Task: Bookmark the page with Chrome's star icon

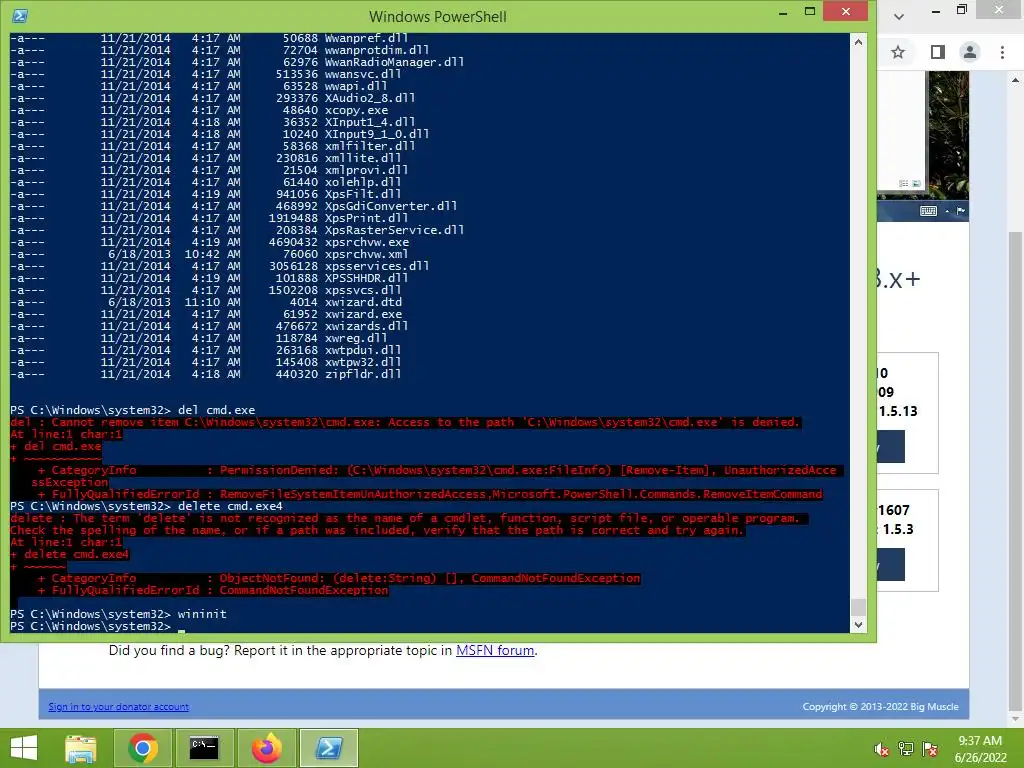Action: (899, 52)
